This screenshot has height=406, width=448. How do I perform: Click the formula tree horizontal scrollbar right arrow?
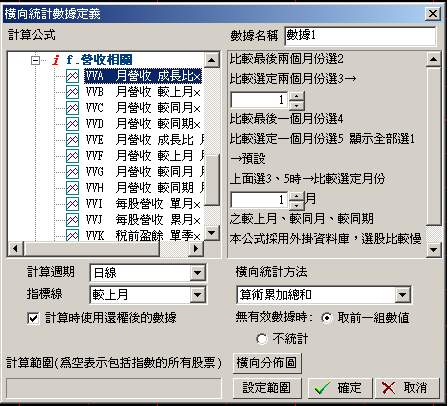(196, 248)
